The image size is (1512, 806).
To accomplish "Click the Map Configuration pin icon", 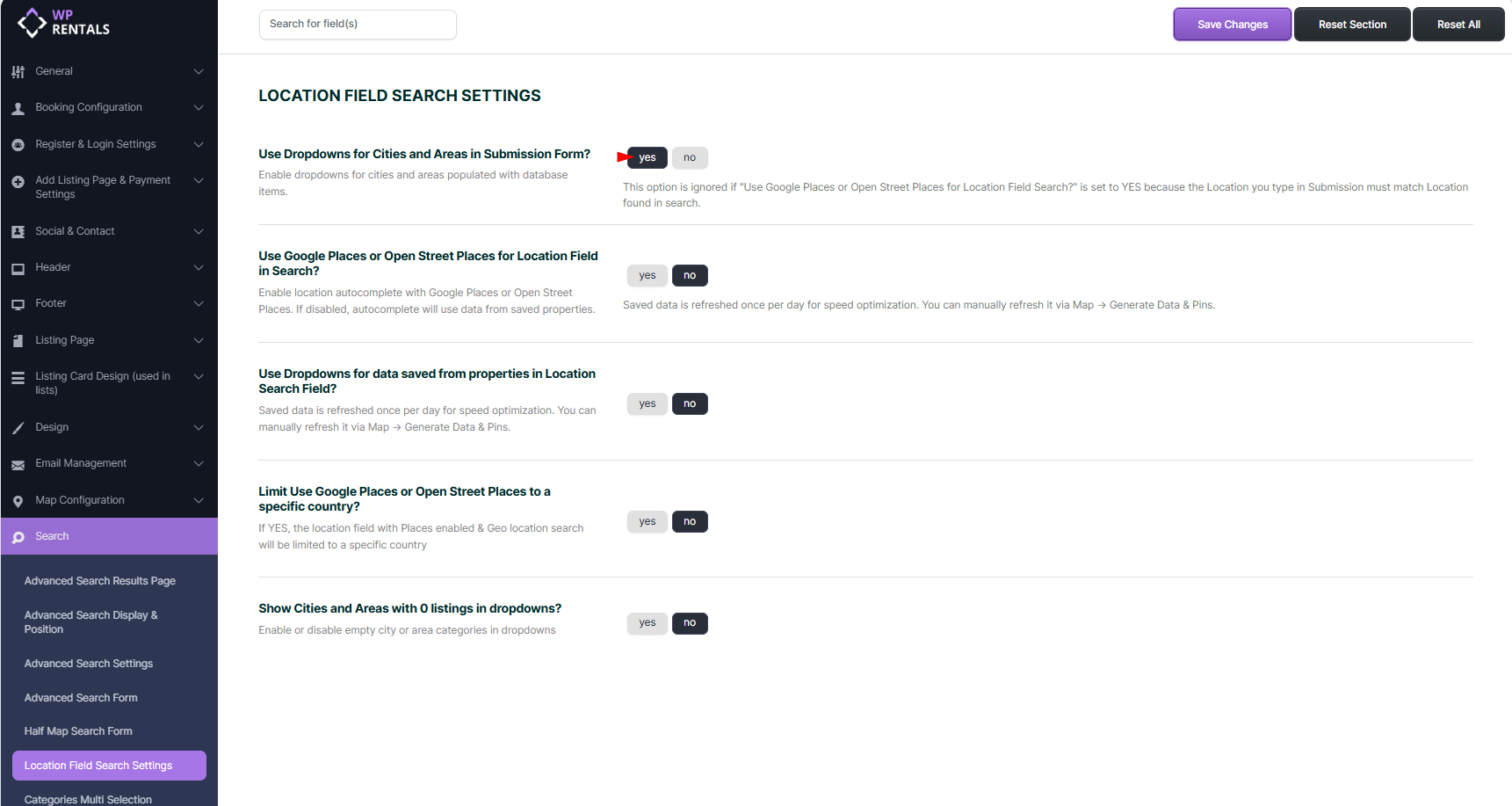I will (18, 501).
